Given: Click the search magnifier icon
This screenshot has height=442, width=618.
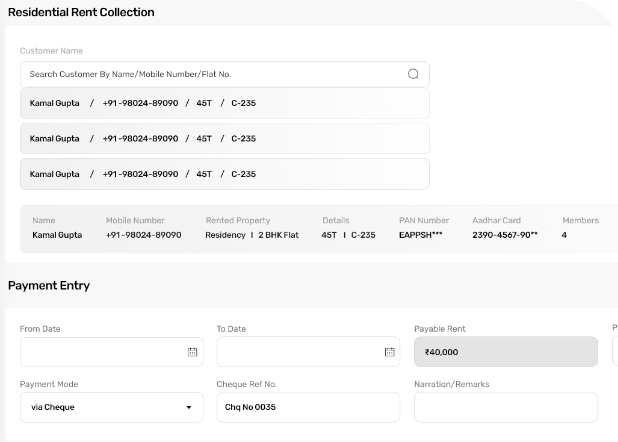Looking at the screenshot, I should pyautogui.click(x=413, y=74).
